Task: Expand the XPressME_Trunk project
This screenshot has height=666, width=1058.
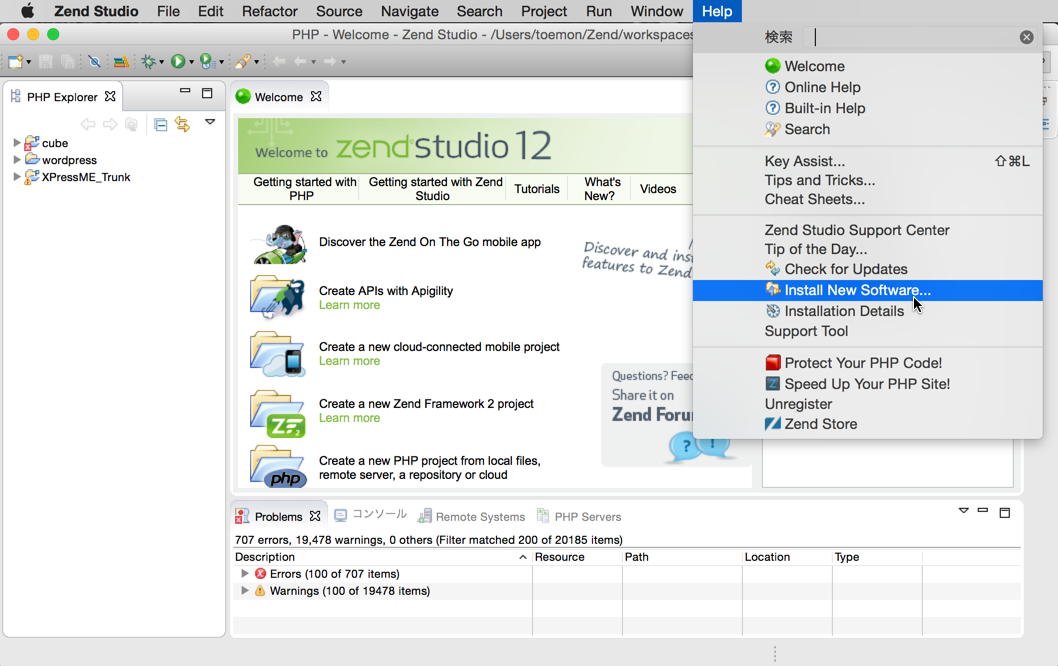Action: (17, 177)
